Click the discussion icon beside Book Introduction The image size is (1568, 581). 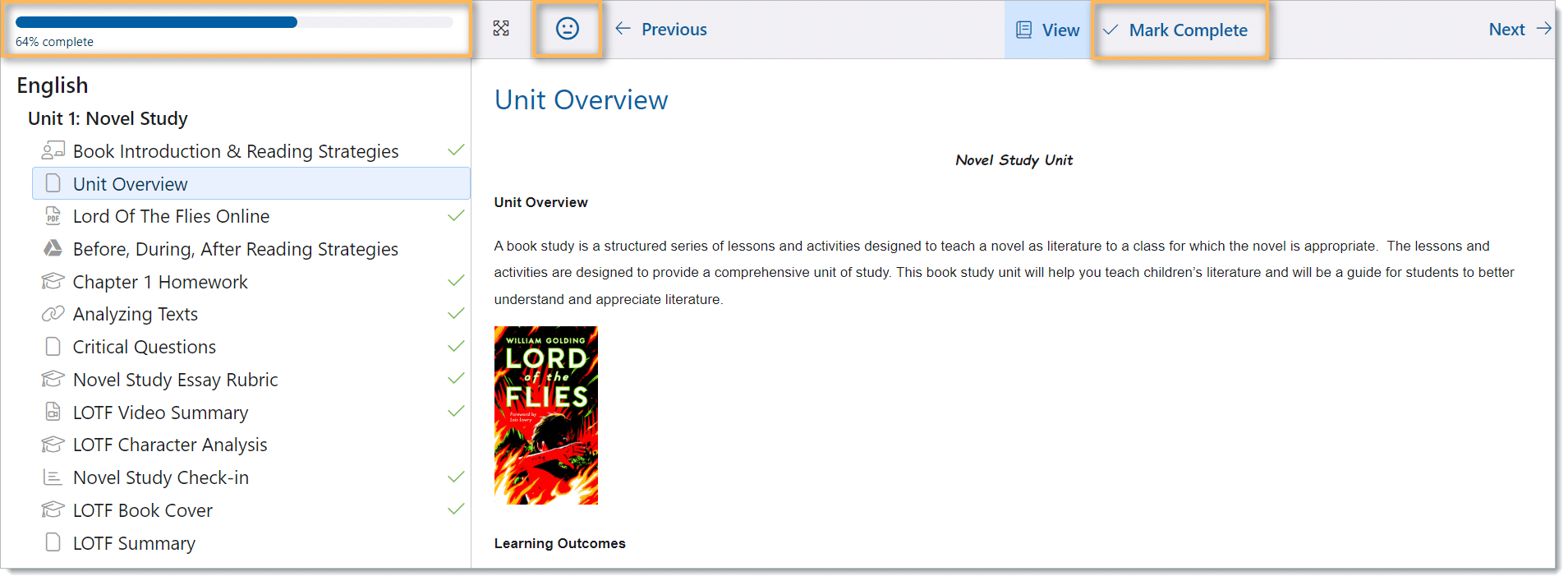(x=53, y=150)
